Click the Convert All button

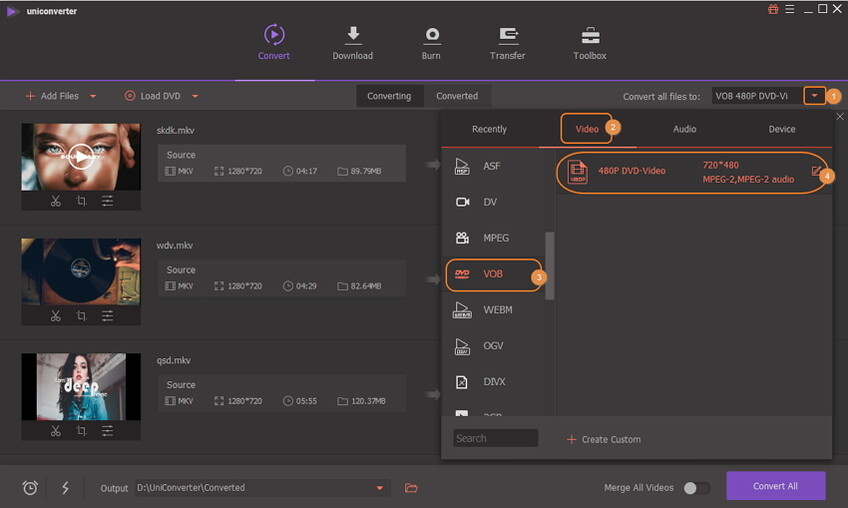pyautogui.click(x=776, y=486)
